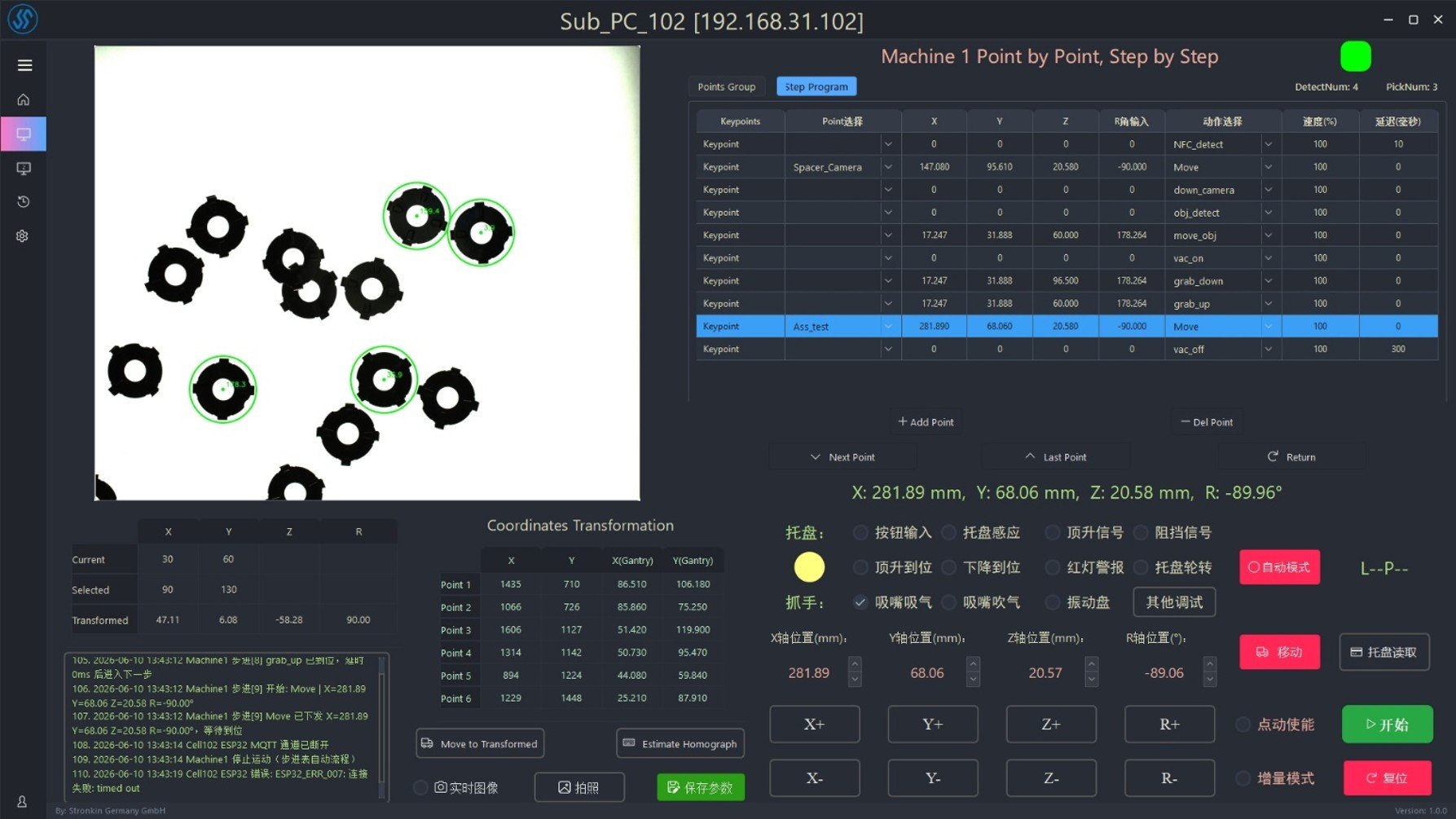
Task: Open the settings gear in sidebar
Action: pos(23,236)
